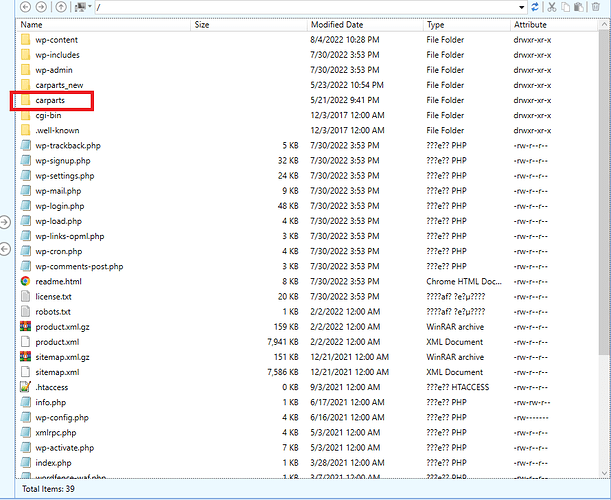Screen dimensions: 611x500
Task: Sort files by Size column
Action: [x=249, y=25]
